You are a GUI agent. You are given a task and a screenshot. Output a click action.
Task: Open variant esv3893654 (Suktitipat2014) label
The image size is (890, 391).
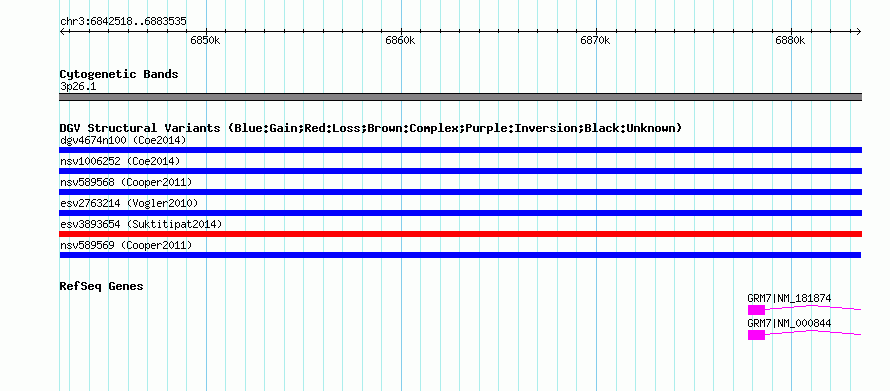pos(141,224)
